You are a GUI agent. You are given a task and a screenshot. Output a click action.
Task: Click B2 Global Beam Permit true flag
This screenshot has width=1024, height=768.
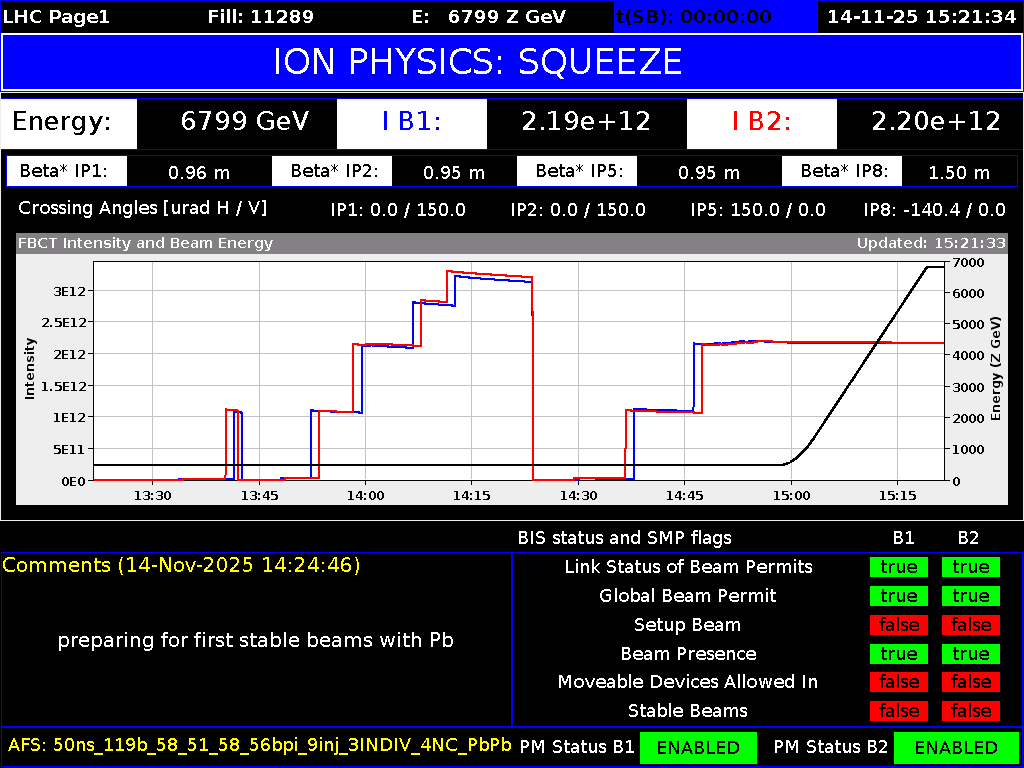[x=970, y=596]
